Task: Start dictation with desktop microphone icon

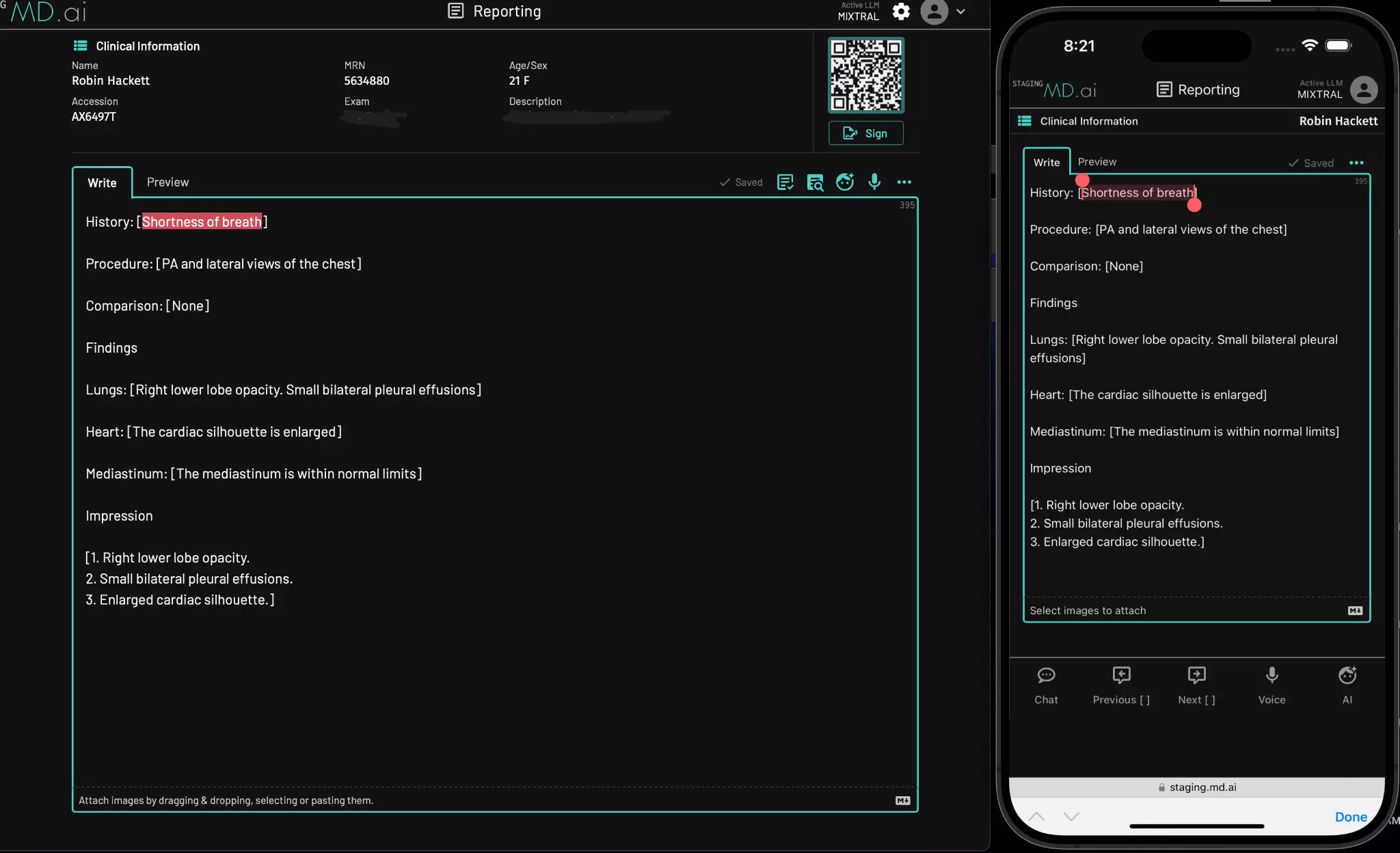Action: pyautogui.click(x=874, y=181)
